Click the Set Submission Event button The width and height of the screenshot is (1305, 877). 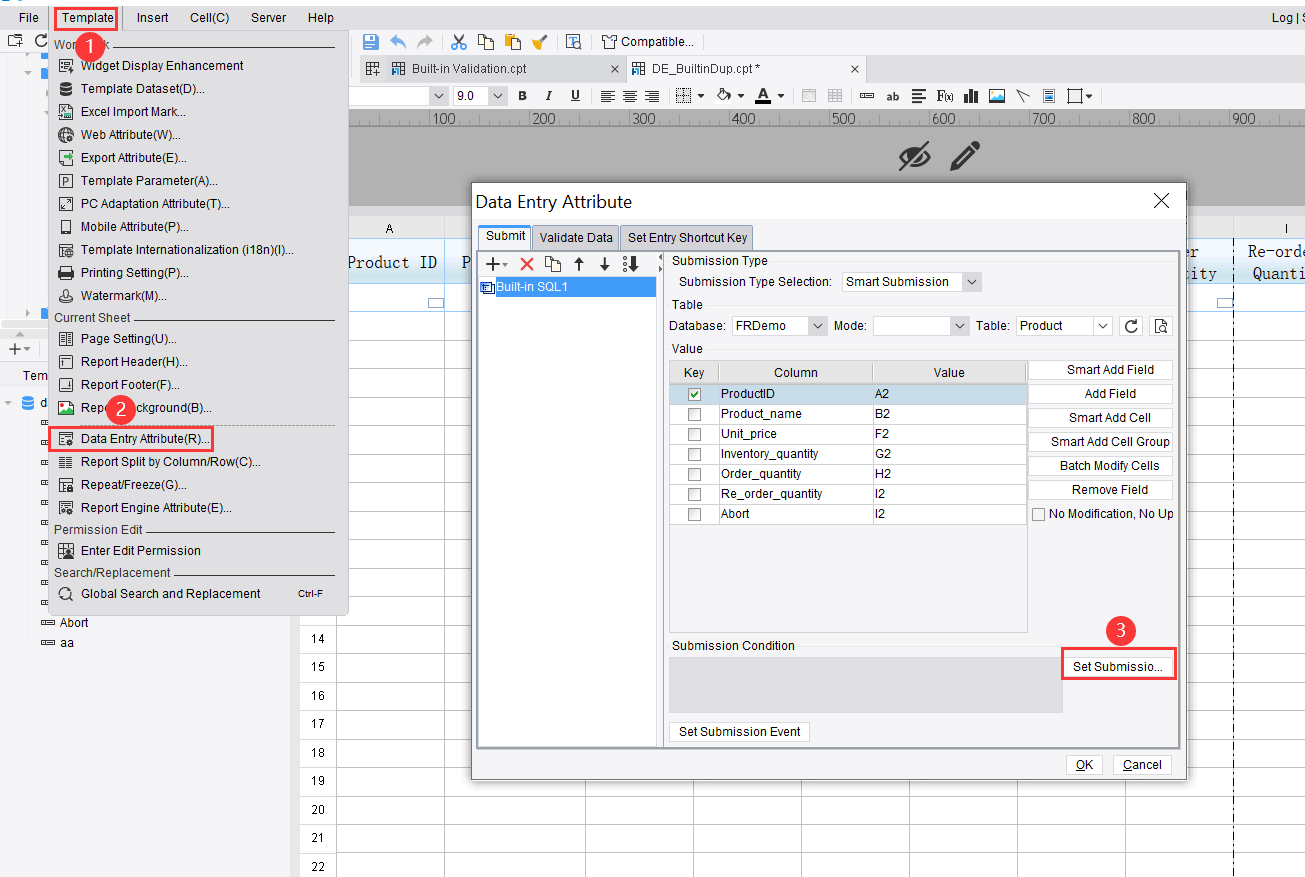(x=739, y=731)
